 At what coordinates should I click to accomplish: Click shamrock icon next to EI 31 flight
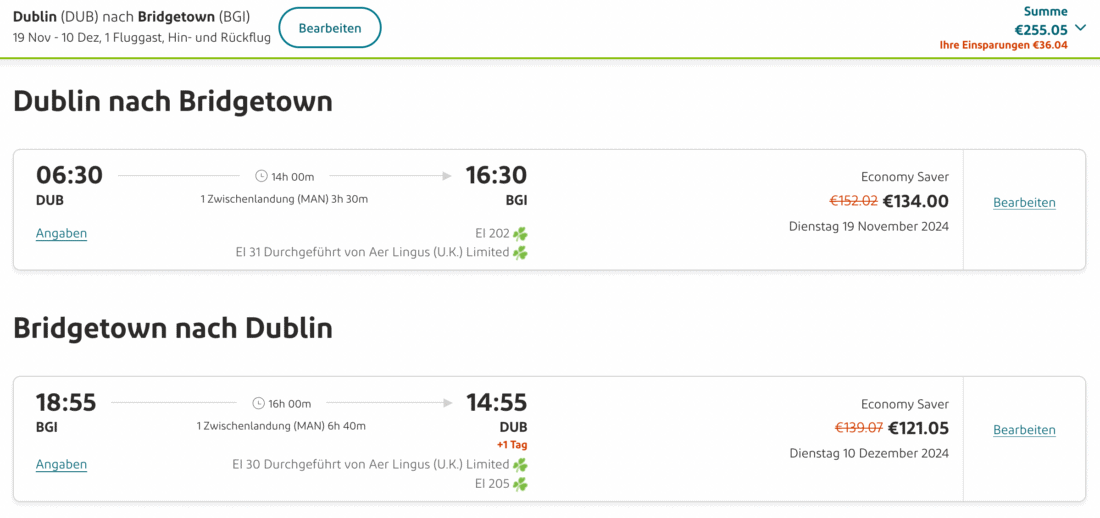coord(520,253)
